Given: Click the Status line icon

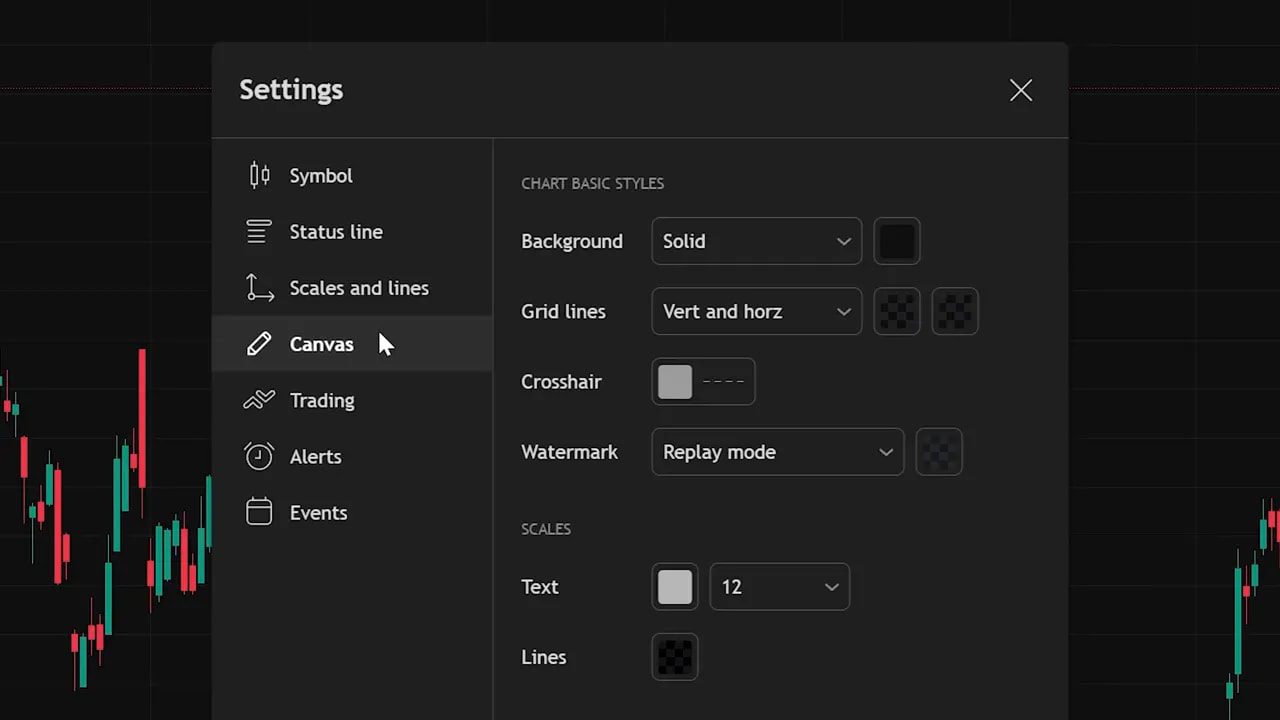Looking at the screenshot, I should [x=259, y=231].
